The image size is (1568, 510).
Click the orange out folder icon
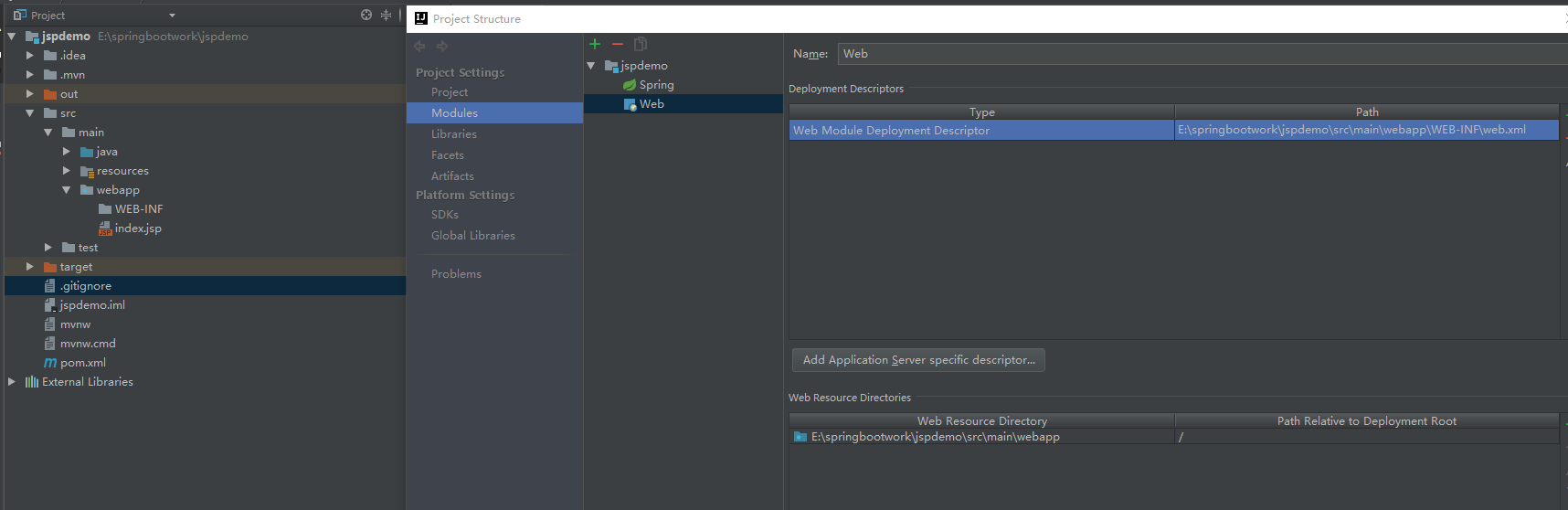(50, 94)
